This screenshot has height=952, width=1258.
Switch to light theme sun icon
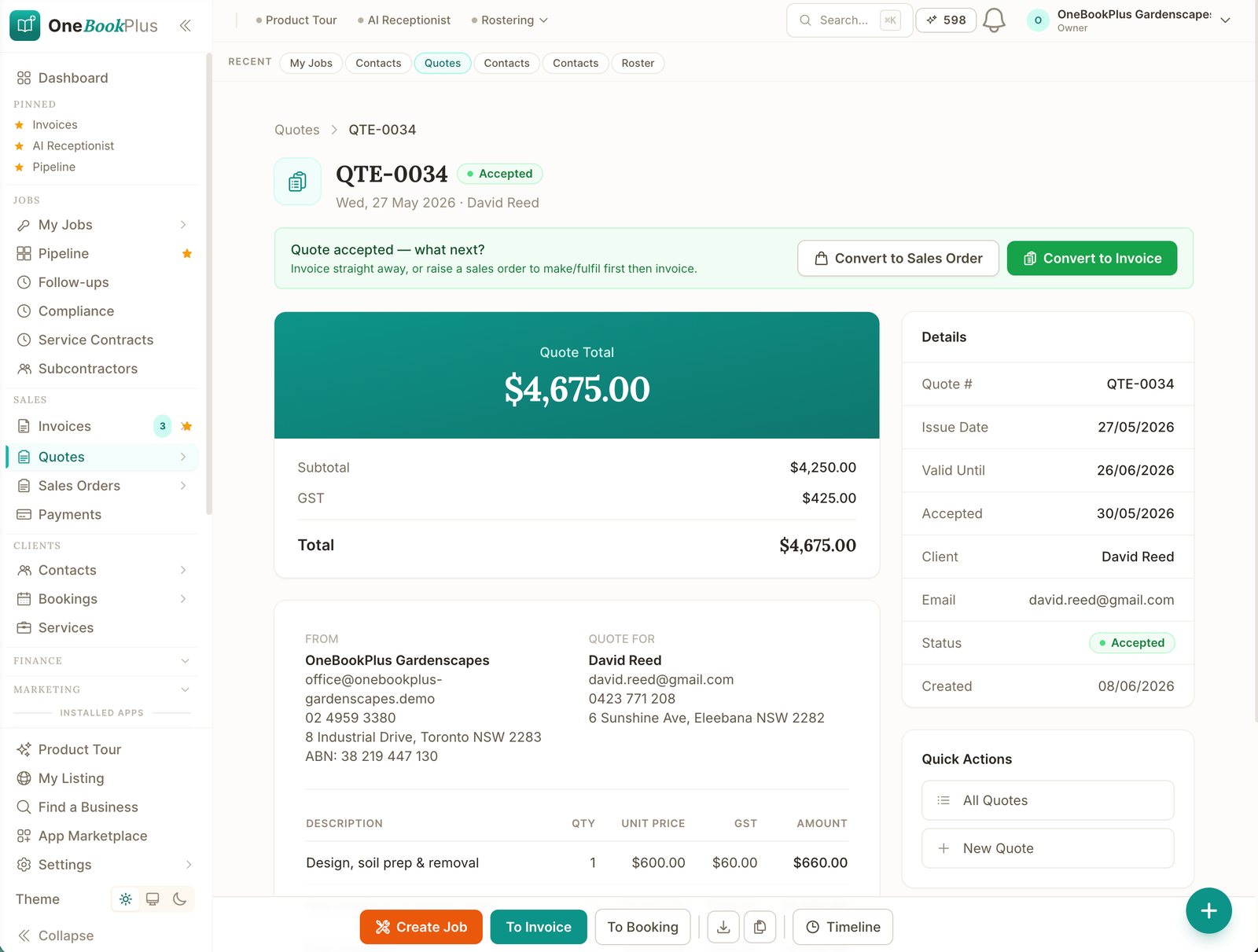(x=126, y=899)
